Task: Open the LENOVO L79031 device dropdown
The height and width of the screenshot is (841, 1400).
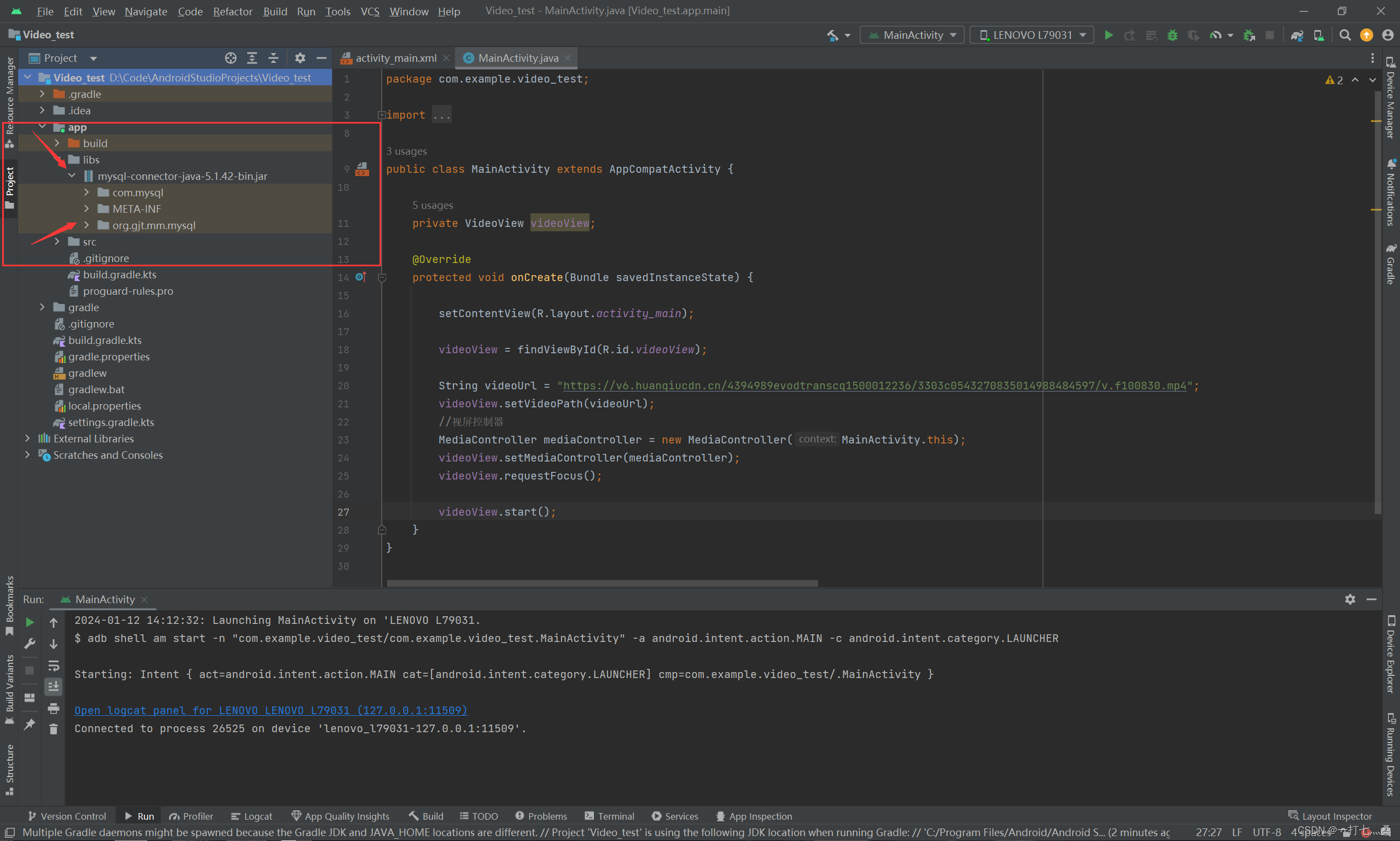Action: (1031, 35)
